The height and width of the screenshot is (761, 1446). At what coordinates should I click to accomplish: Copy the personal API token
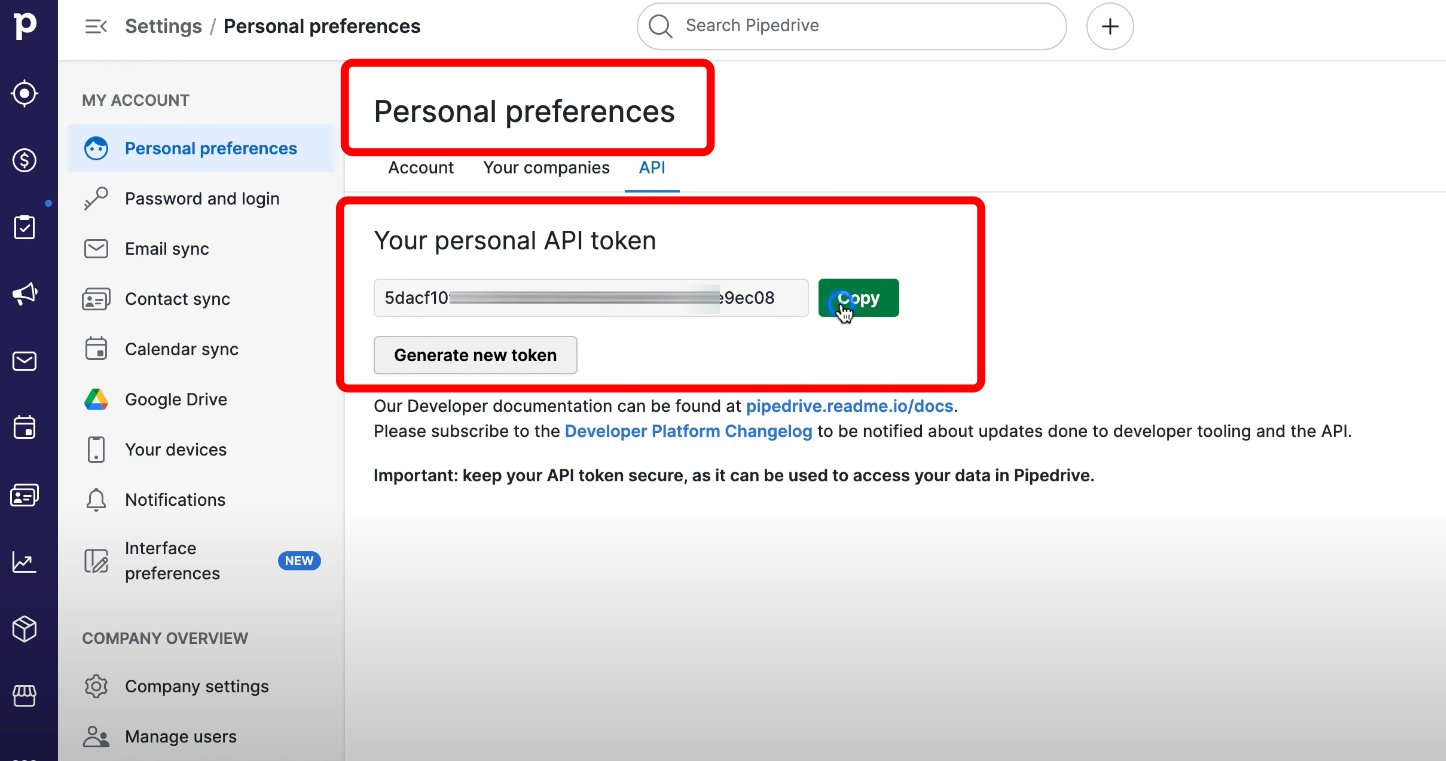(x=858, y=297)
